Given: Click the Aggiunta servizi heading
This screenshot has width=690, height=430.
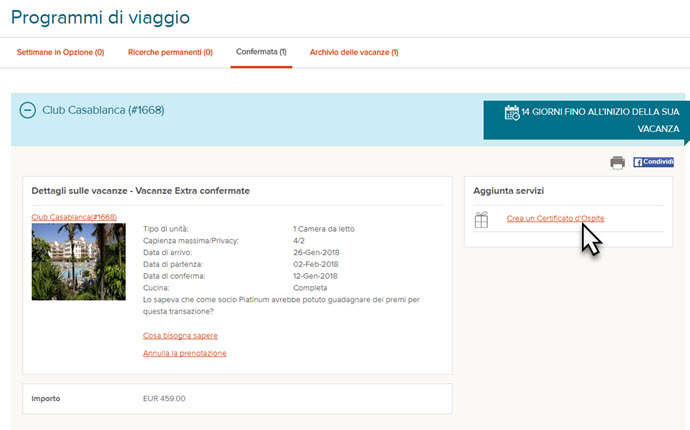Looking at the screenshot, I should pyautogui.click(x=509, y=191).
